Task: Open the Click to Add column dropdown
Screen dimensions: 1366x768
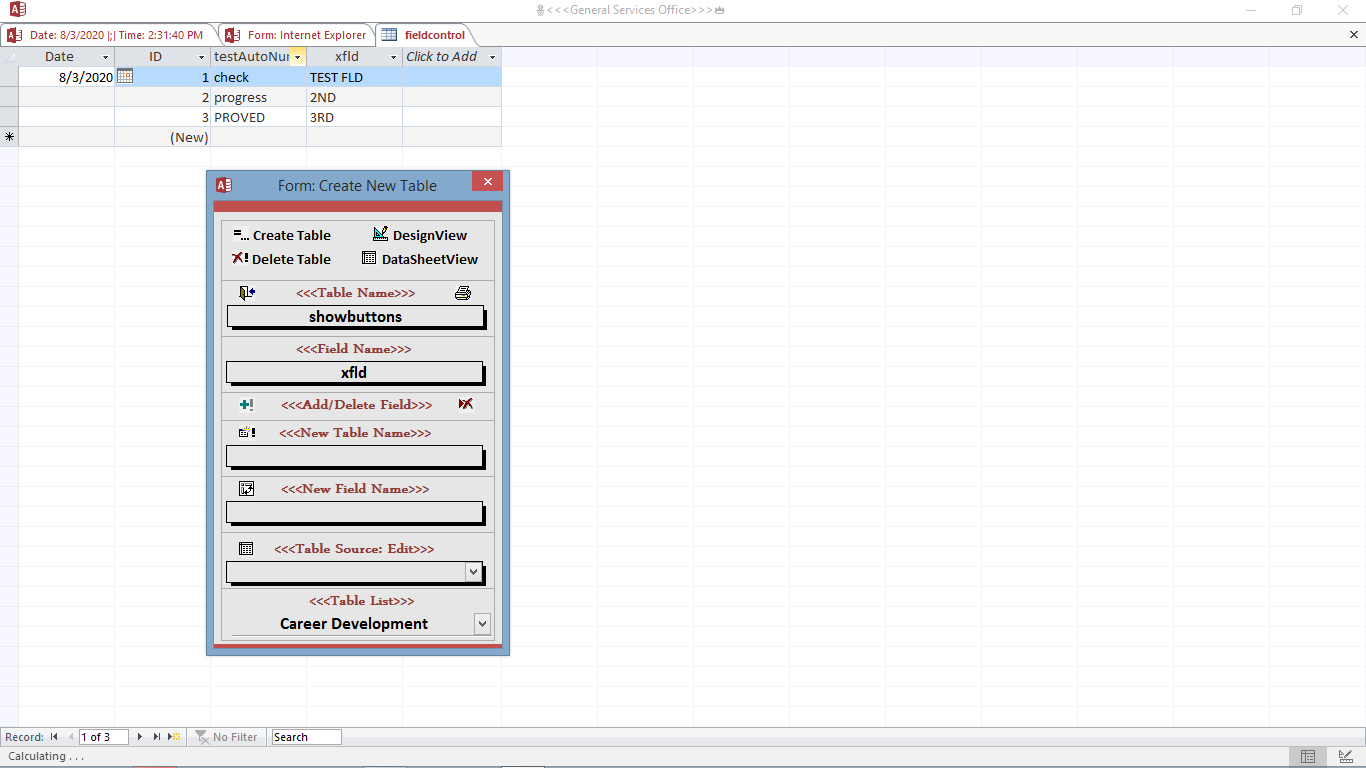Action: click(x=492, y=57)
